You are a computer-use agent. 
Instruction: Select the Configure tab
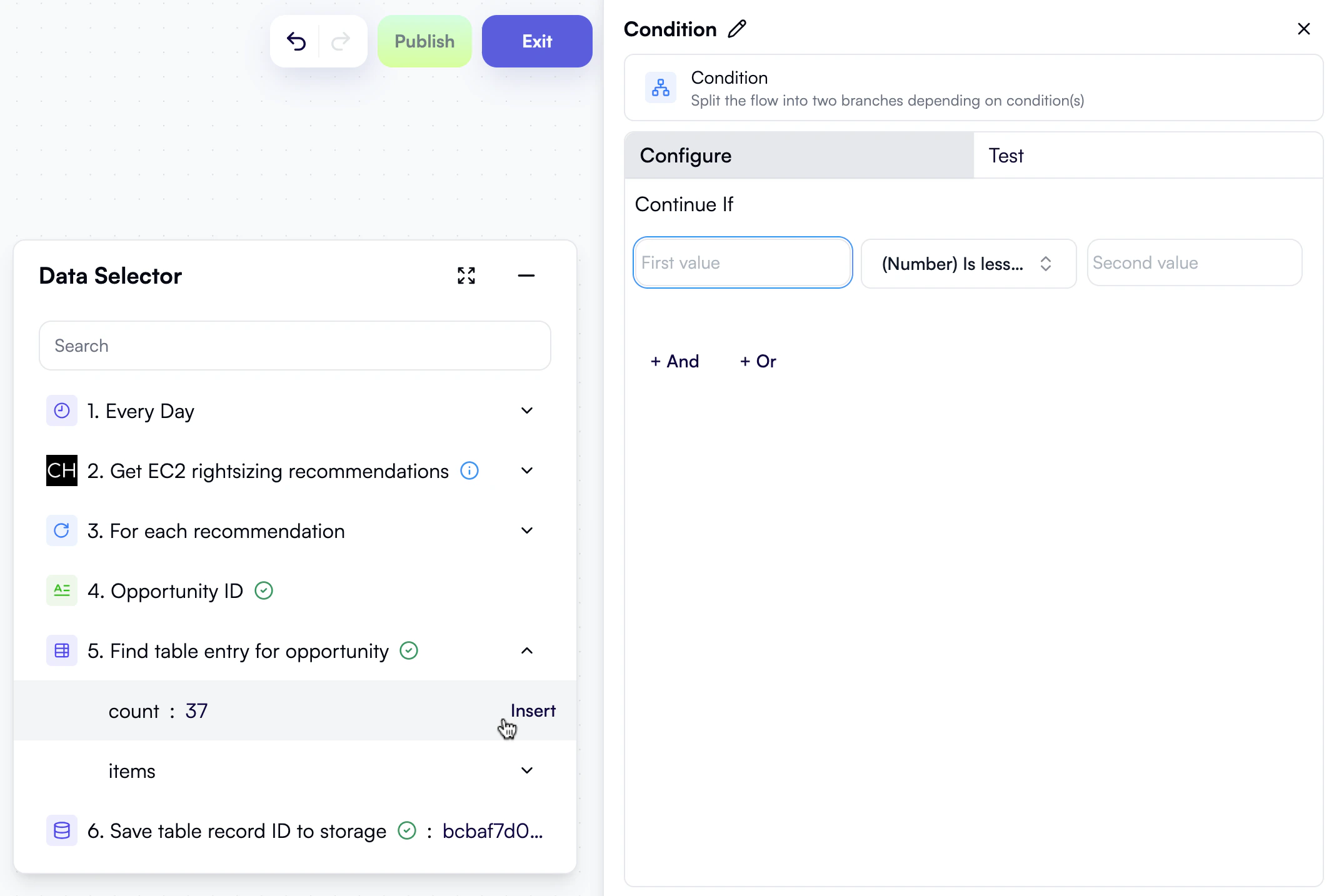tap(685, 155)
